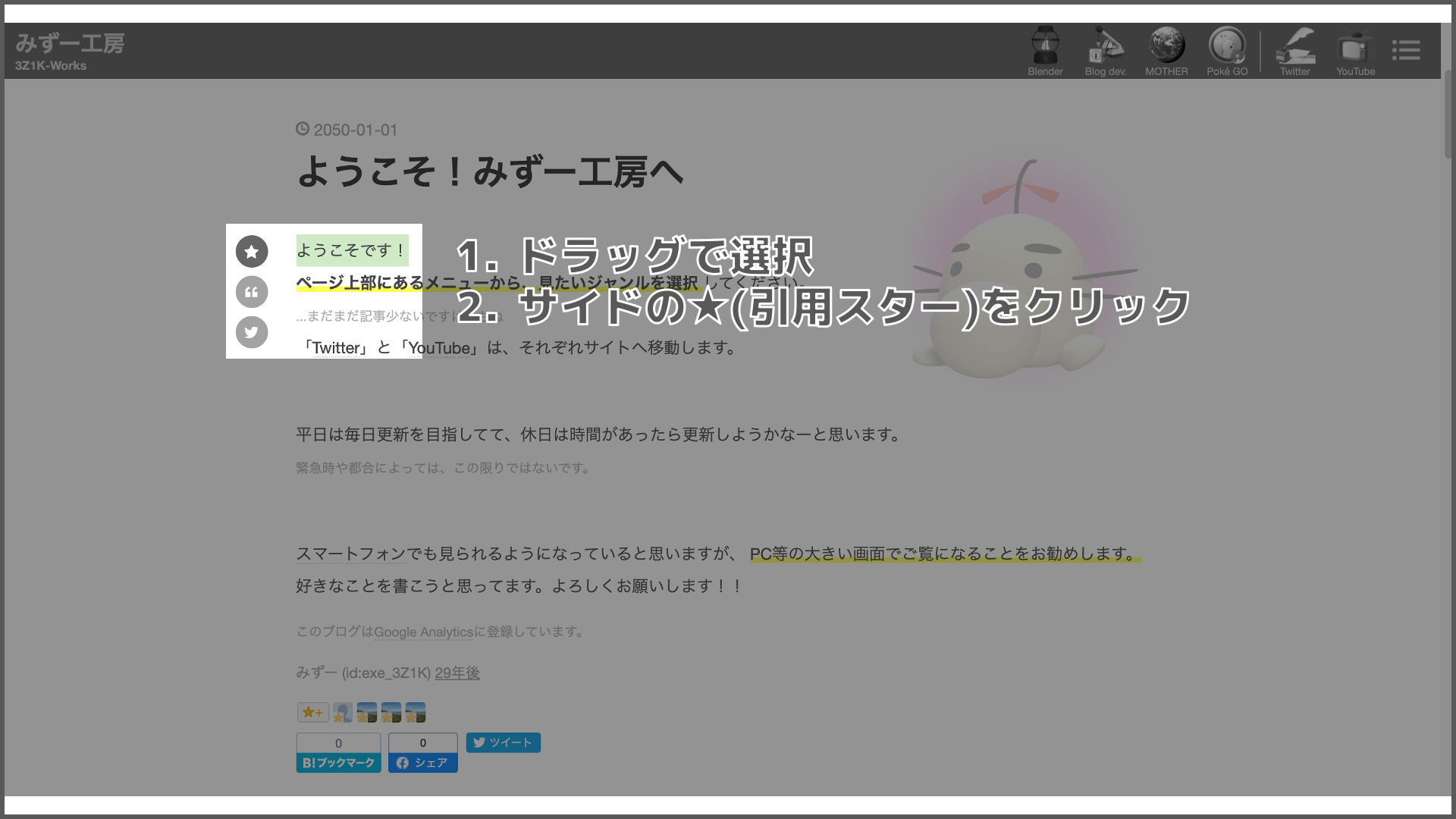Image resolution: width=1456 pixels, height=819 pixels.
Task: Click the highlighted ようこそです！ text
Action: (x=352, y=250)
